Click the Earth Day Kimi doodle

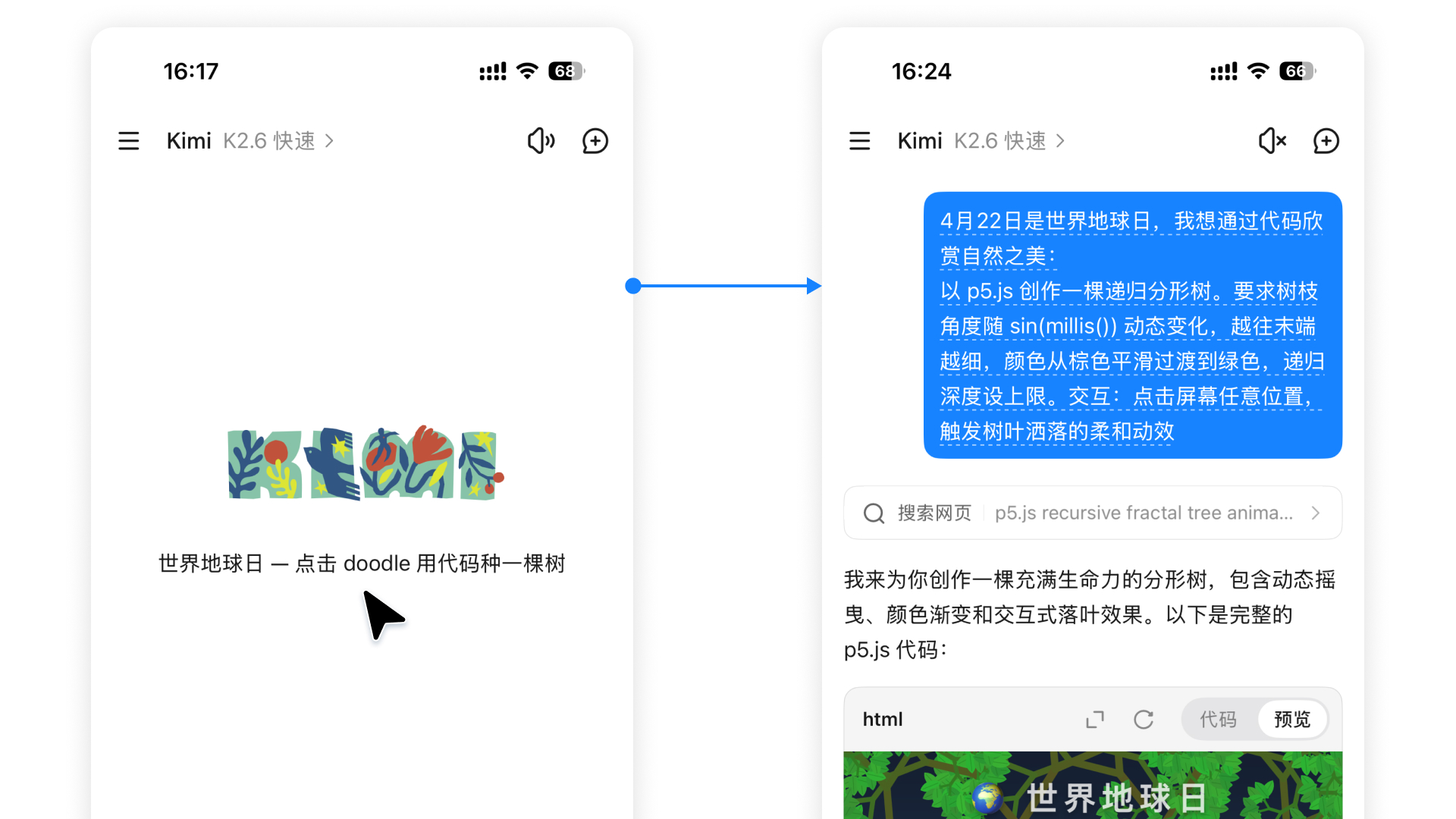point(366,463)
